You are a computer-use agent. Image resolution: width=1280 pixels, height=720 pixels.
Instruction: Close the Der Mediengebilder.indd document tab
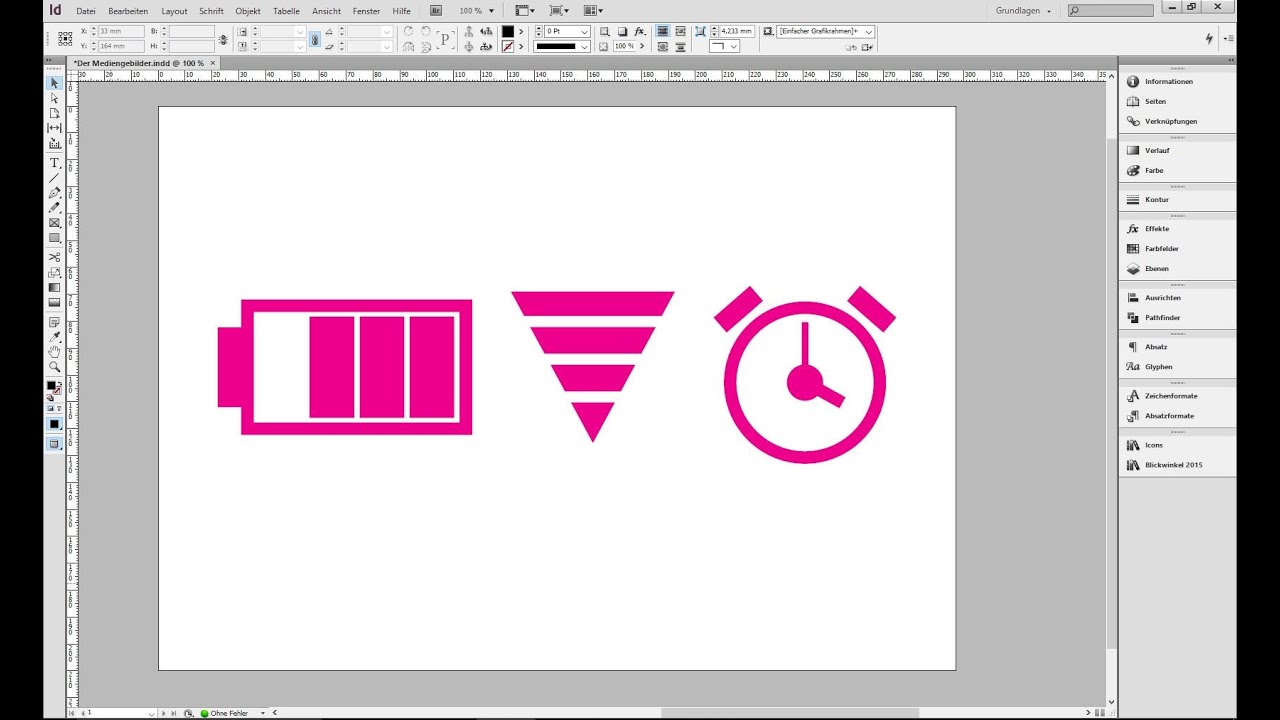[x=213, y=63]
